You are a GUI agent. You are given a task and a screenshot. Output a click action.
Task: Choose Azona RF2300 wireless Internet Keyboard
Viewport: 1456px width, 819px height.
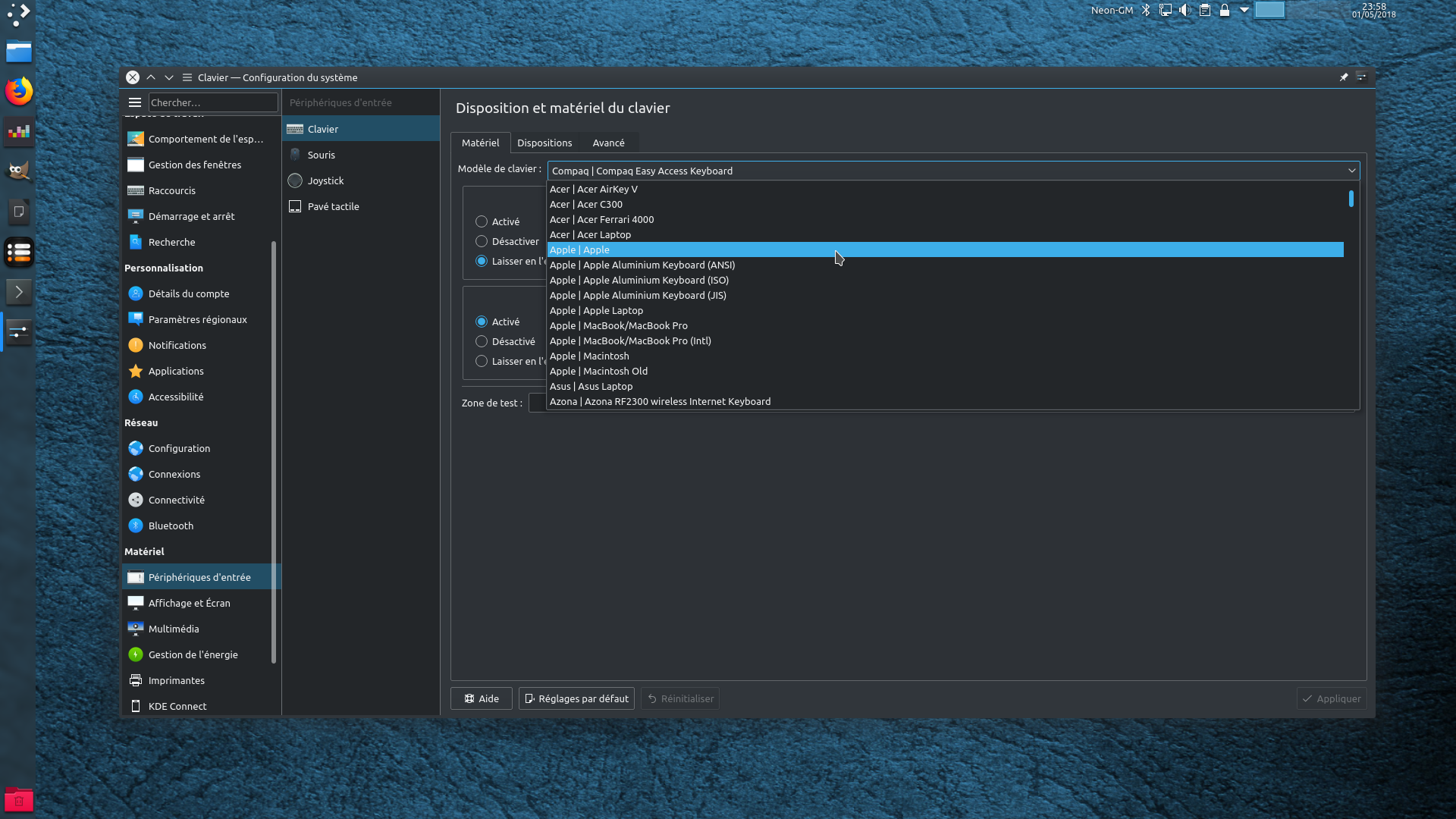coord(946,401)
